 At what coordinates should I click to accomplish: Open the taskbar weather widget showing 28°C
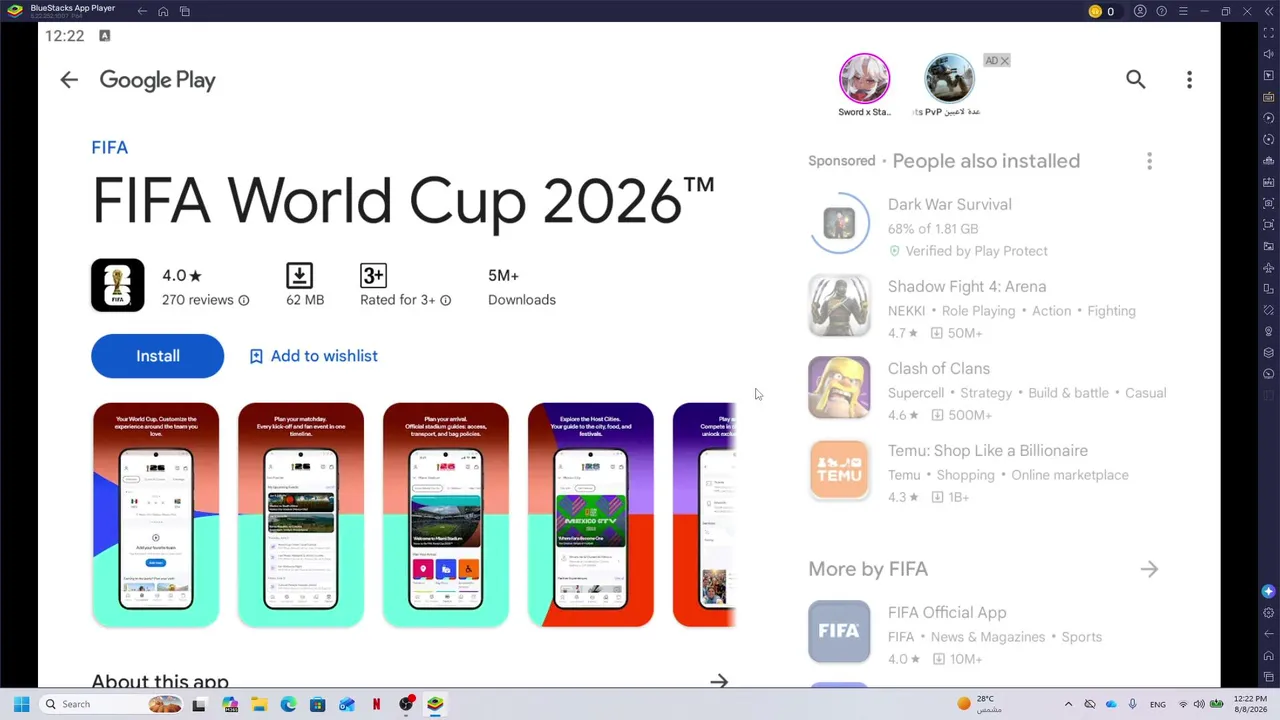(x=980, y=704)
